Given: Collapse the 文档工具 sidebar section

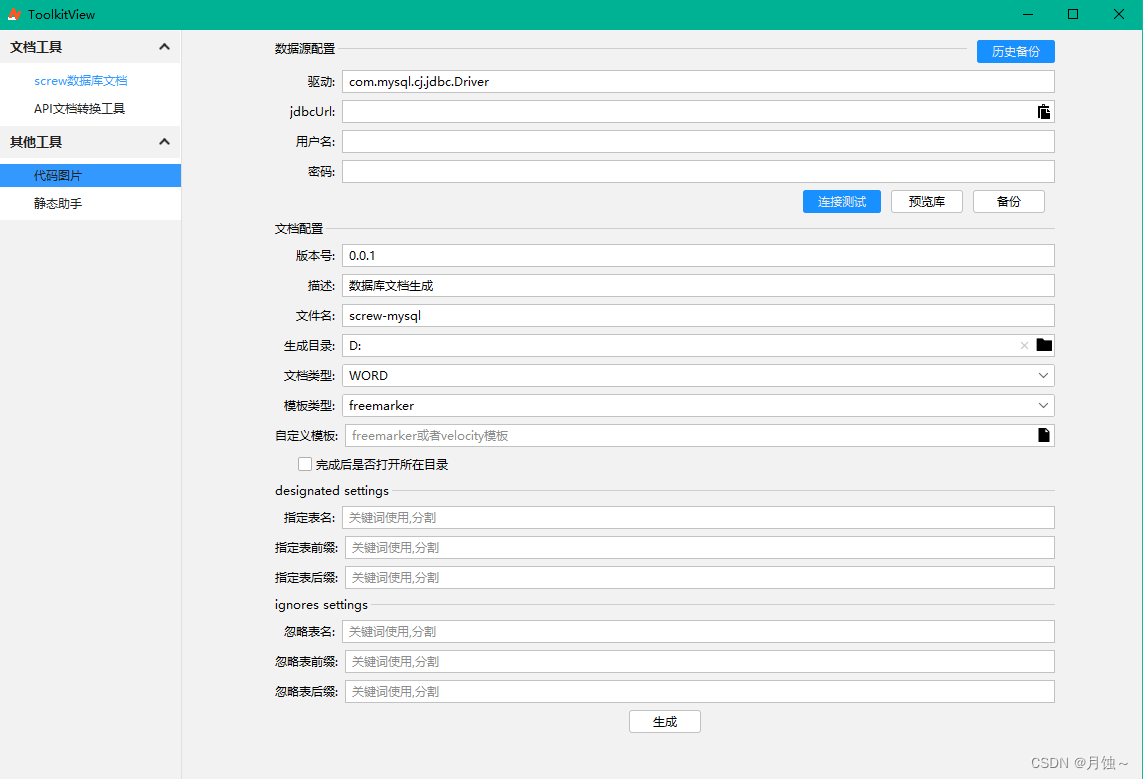Looking at the screenshot, I should point(164,47).
